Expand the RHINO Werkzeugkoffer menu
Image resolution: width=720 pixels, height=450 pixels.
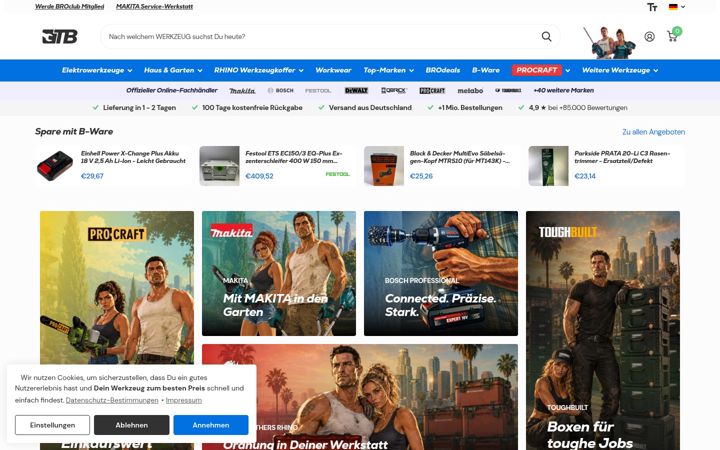tap(259, 70)
